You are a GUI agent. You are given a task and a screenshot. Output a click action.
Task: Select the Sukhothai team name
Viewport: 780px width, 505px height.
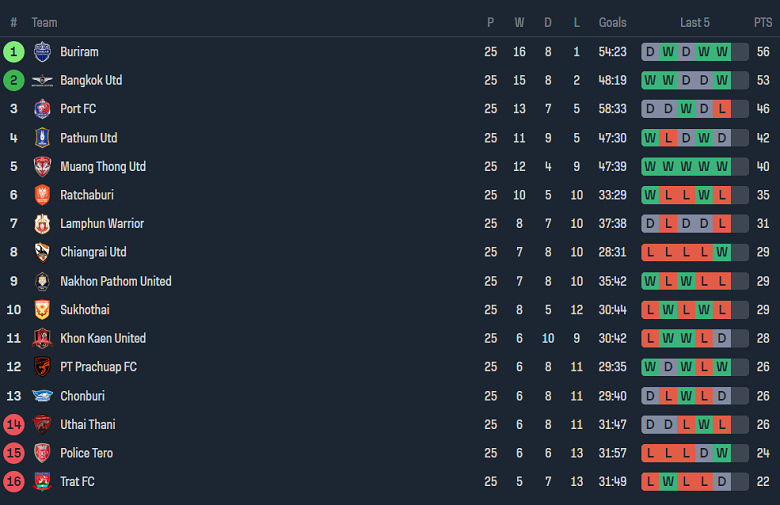(x=85, y=310)
